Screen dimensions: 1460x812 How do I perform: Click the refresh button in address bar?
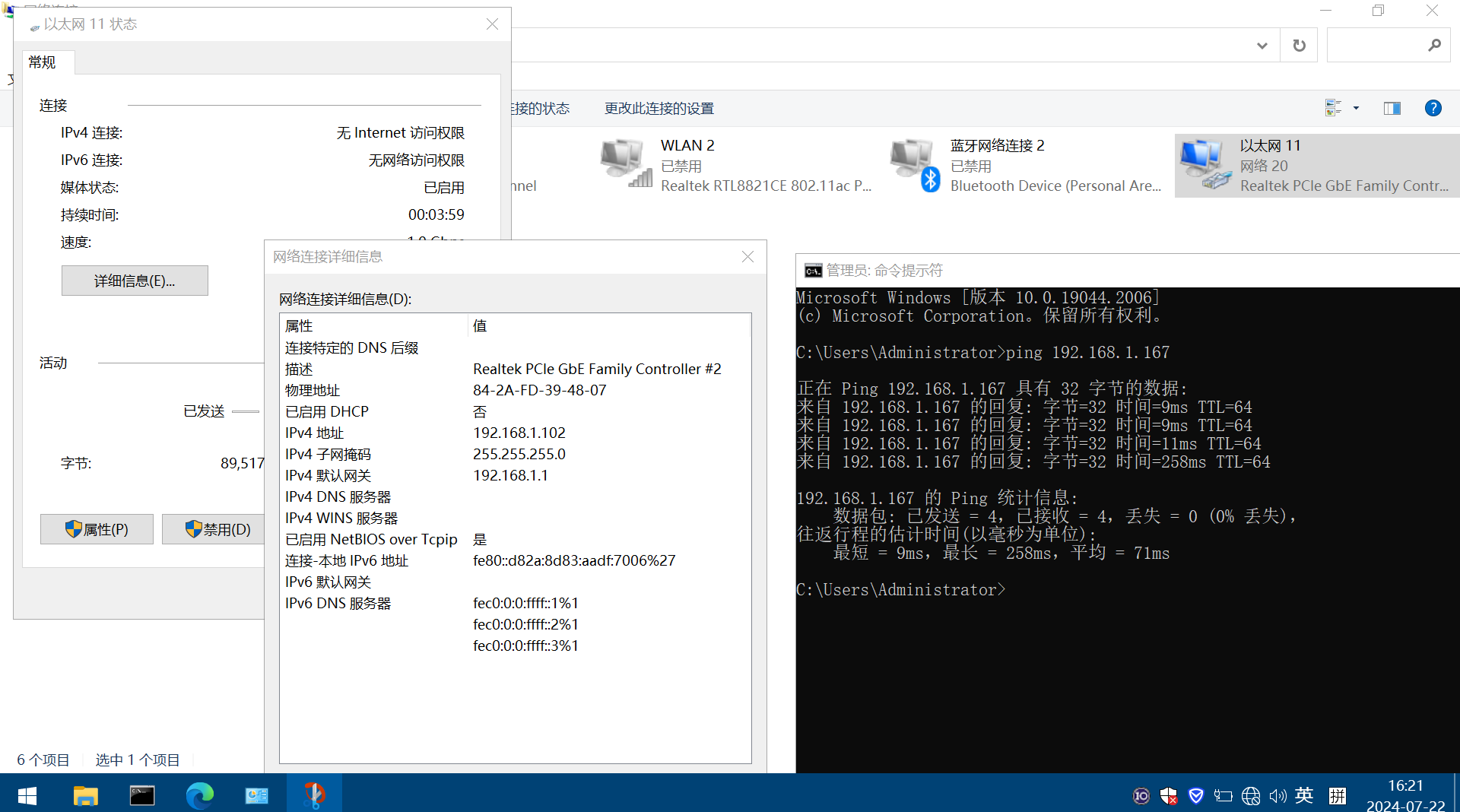(x=1299, y=46)
